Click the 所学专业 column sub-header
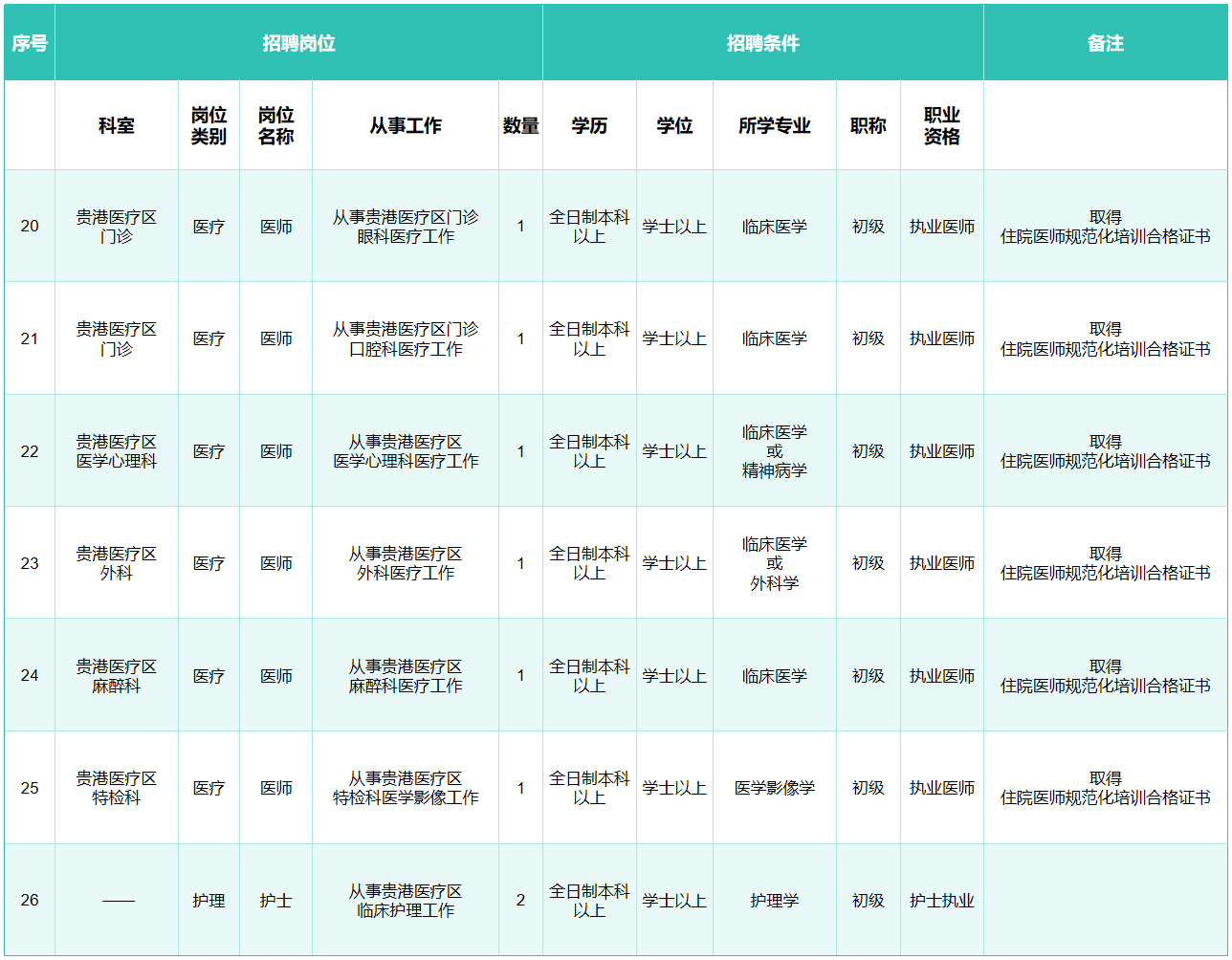 (774, 125)
